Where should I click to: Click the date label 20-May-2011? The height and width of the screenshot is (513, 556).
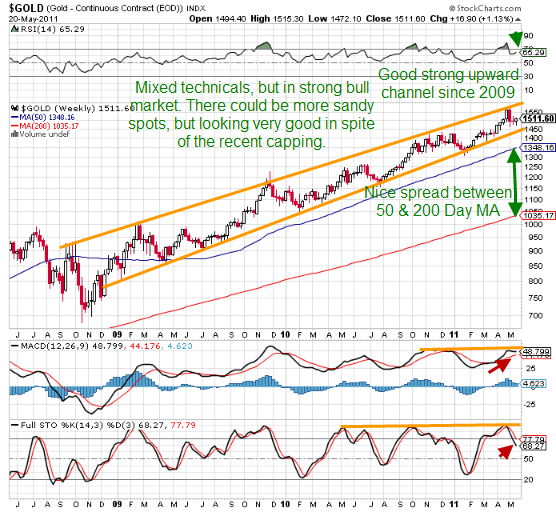coord(33,19)
